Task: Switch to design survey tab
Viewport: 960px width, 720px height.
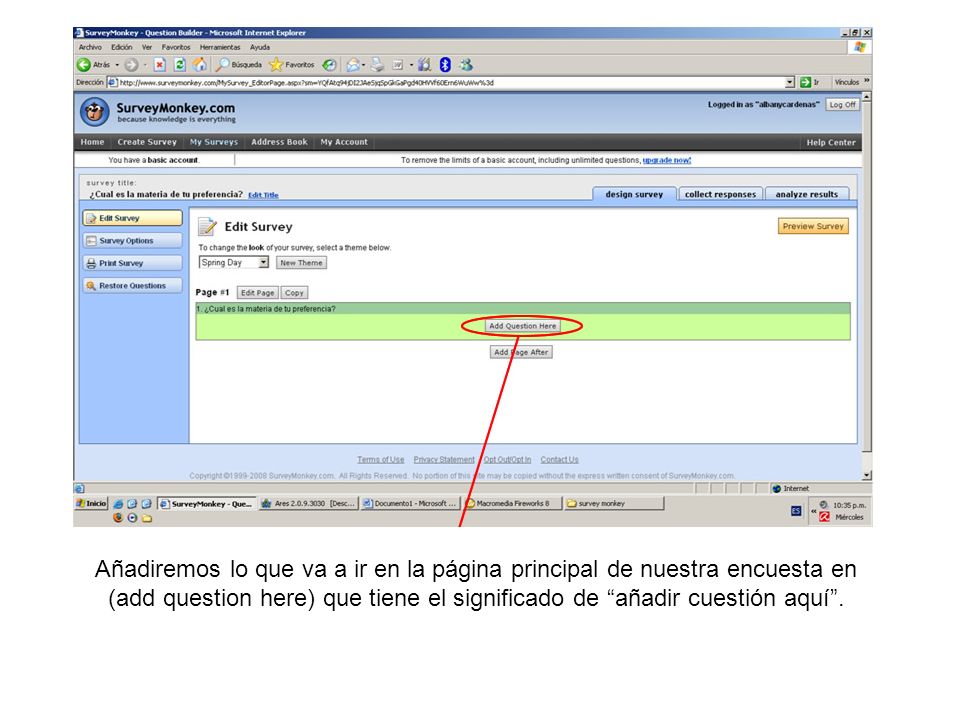Action: click(x=634, y=194)
